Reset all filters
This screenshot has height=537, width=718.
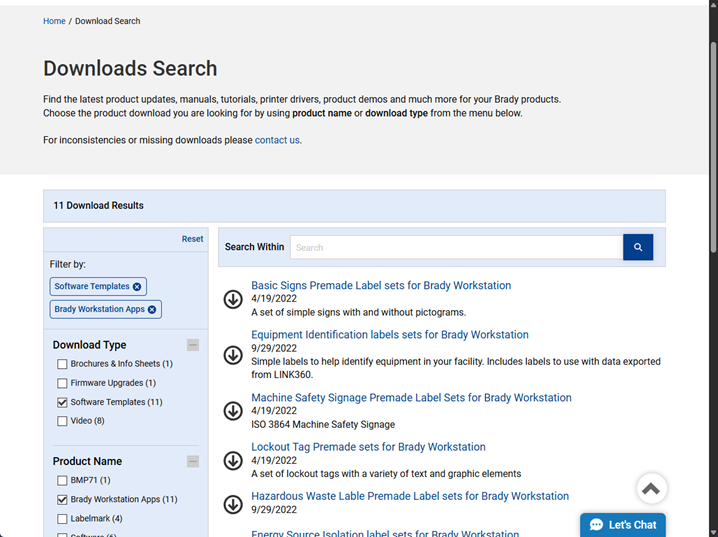pyautogui.click(x=192, y=239)
